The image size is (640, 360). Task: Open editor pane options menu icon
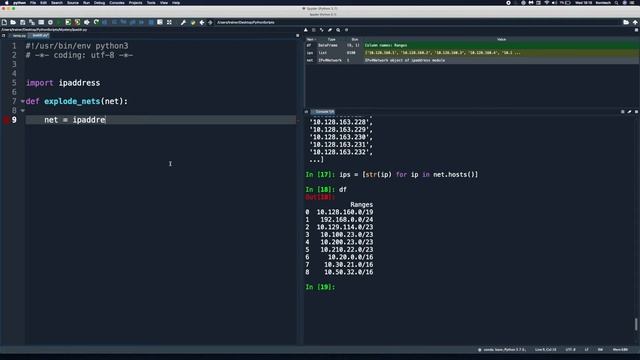(297, 36)
